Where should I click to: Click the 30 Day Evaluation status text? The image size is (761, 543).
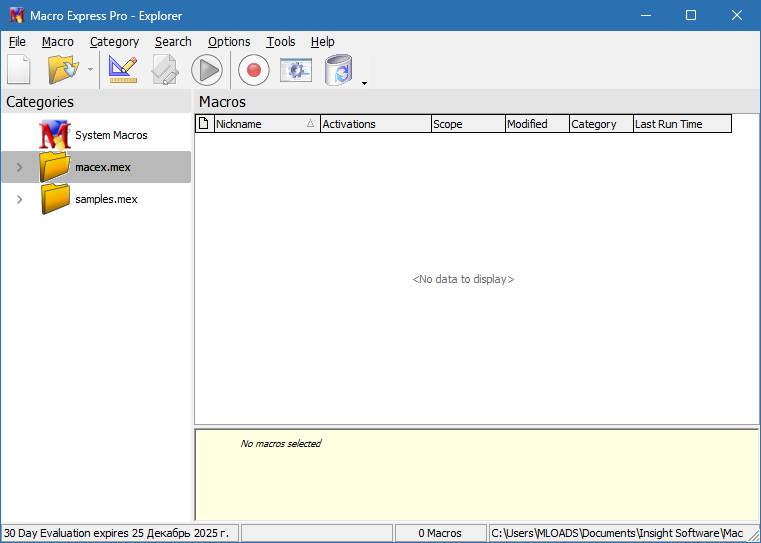(116, 533)
